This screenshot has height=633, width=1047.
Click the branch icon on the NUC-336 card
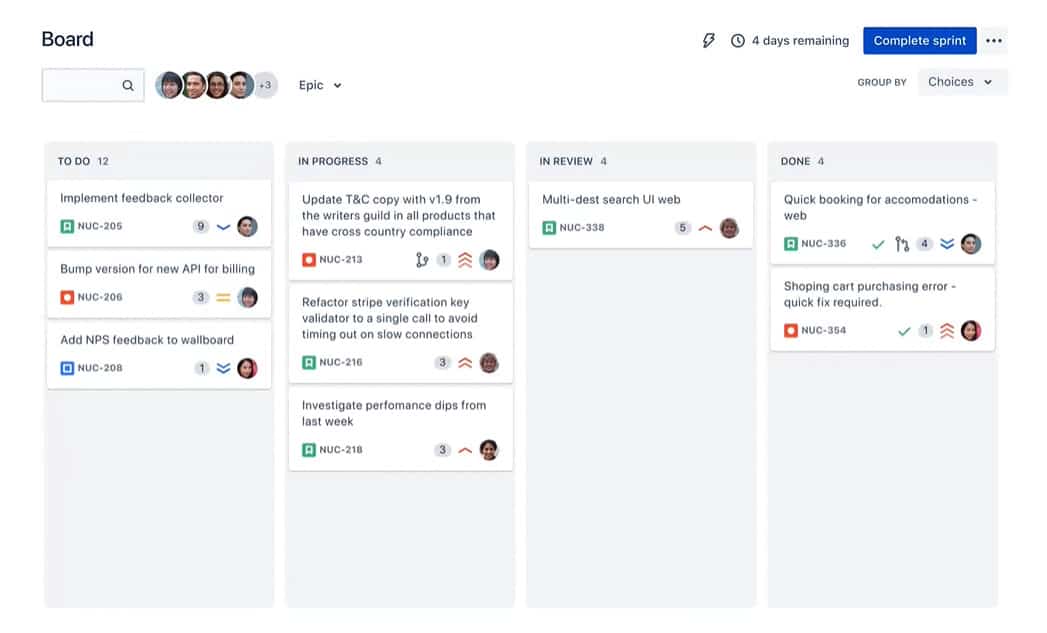[900, 243]
